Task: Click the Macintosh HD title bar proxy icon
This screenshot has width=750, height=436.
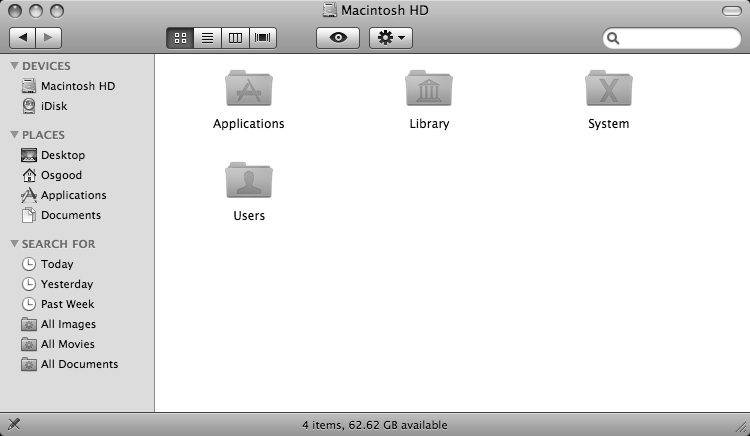Action: [x=330, y=10]
